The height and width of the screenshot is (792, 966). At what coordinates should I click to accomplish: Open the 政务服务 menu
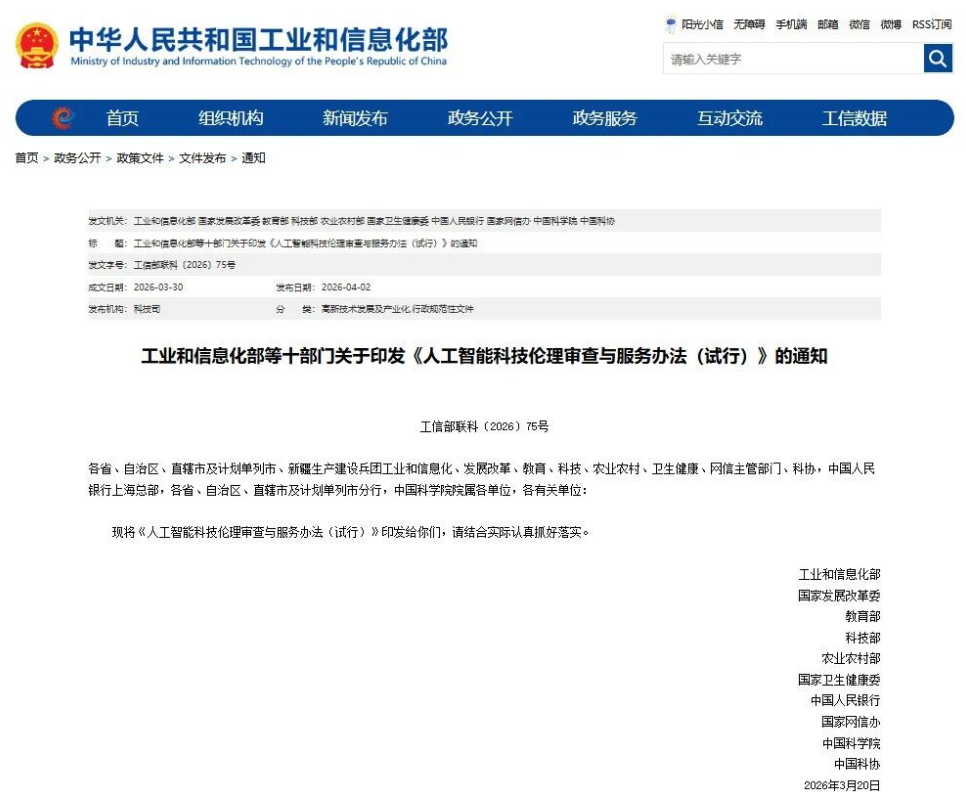[605, 117]
